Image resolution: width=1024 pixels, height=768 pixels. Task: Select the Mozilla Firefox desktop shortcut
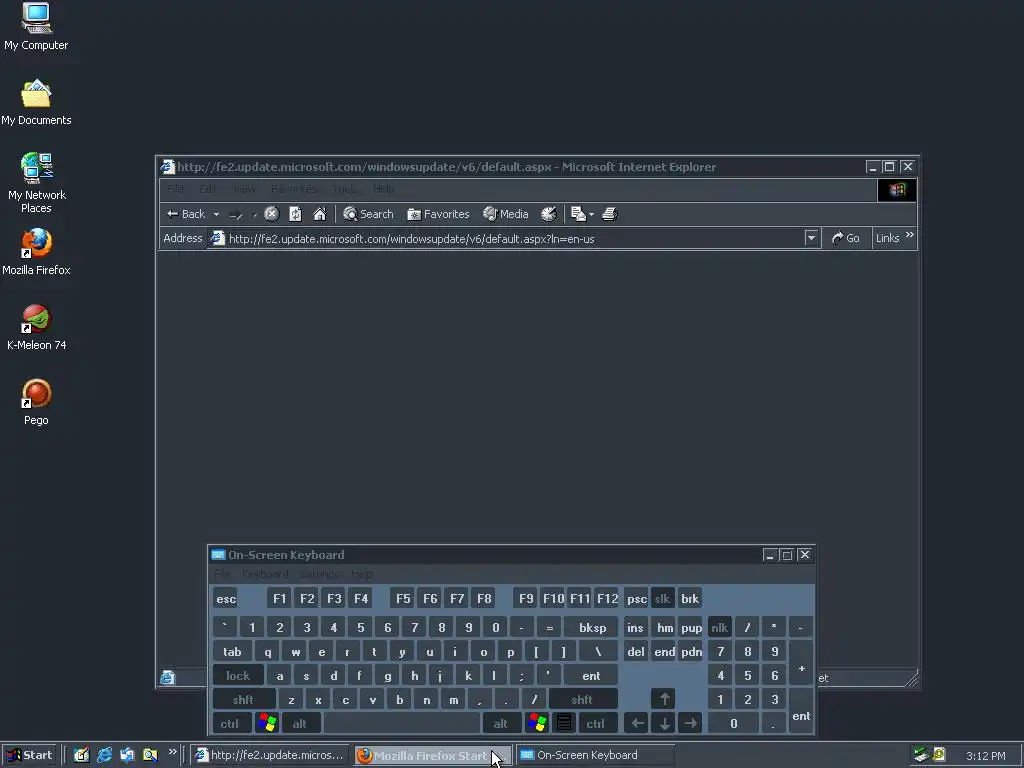36,252
